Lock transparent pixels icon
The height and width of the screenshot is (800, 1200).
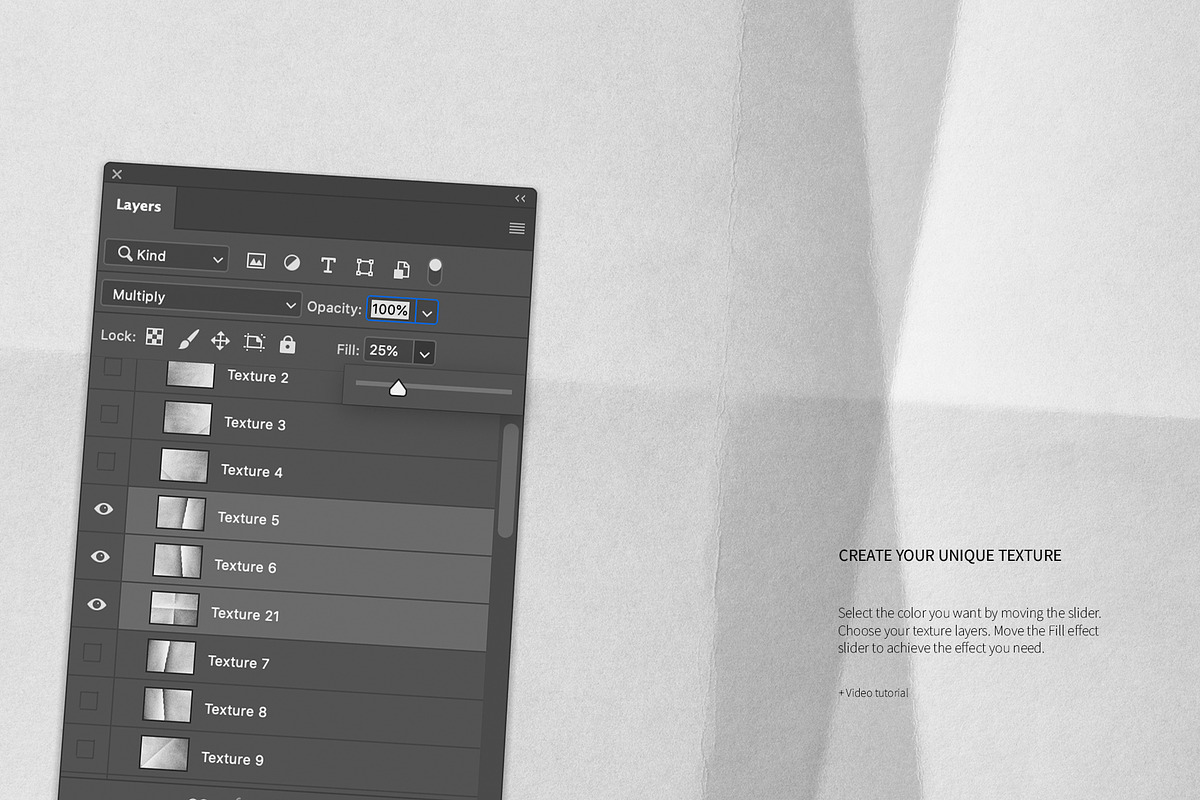(x=154, y=337)
